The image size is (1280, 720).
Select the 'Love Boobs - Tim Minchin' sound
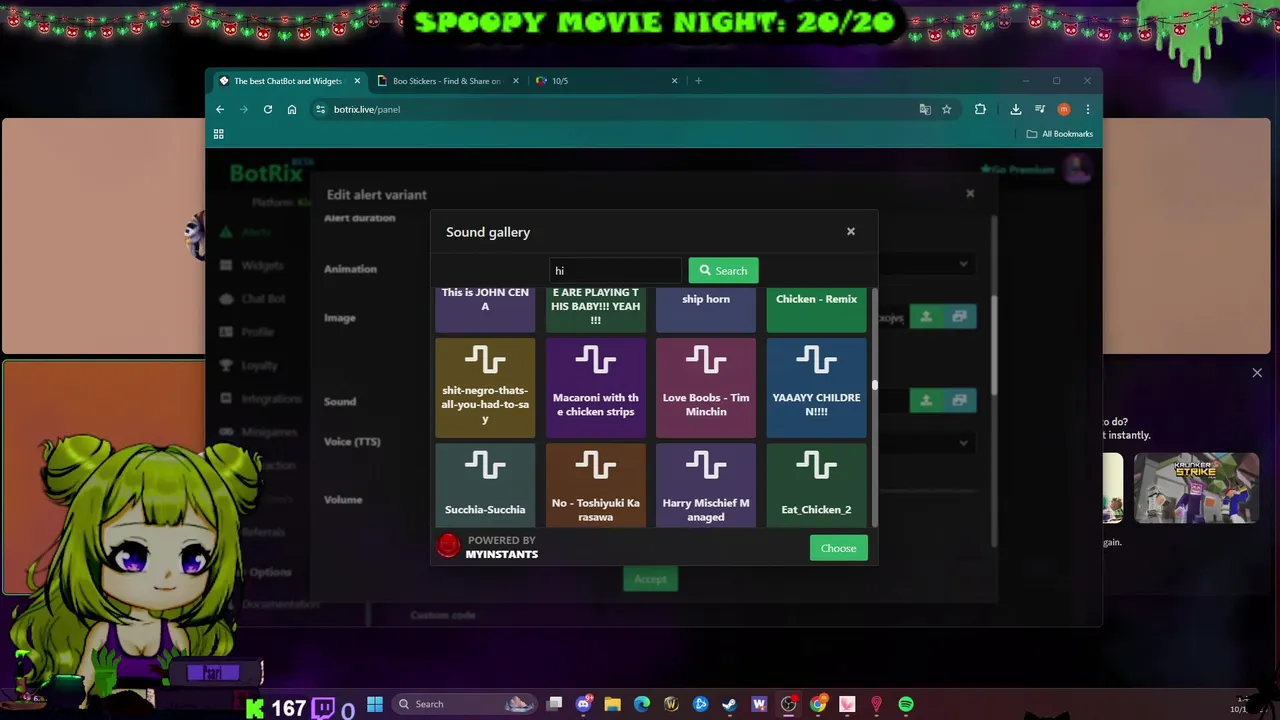tap(706, 388)
